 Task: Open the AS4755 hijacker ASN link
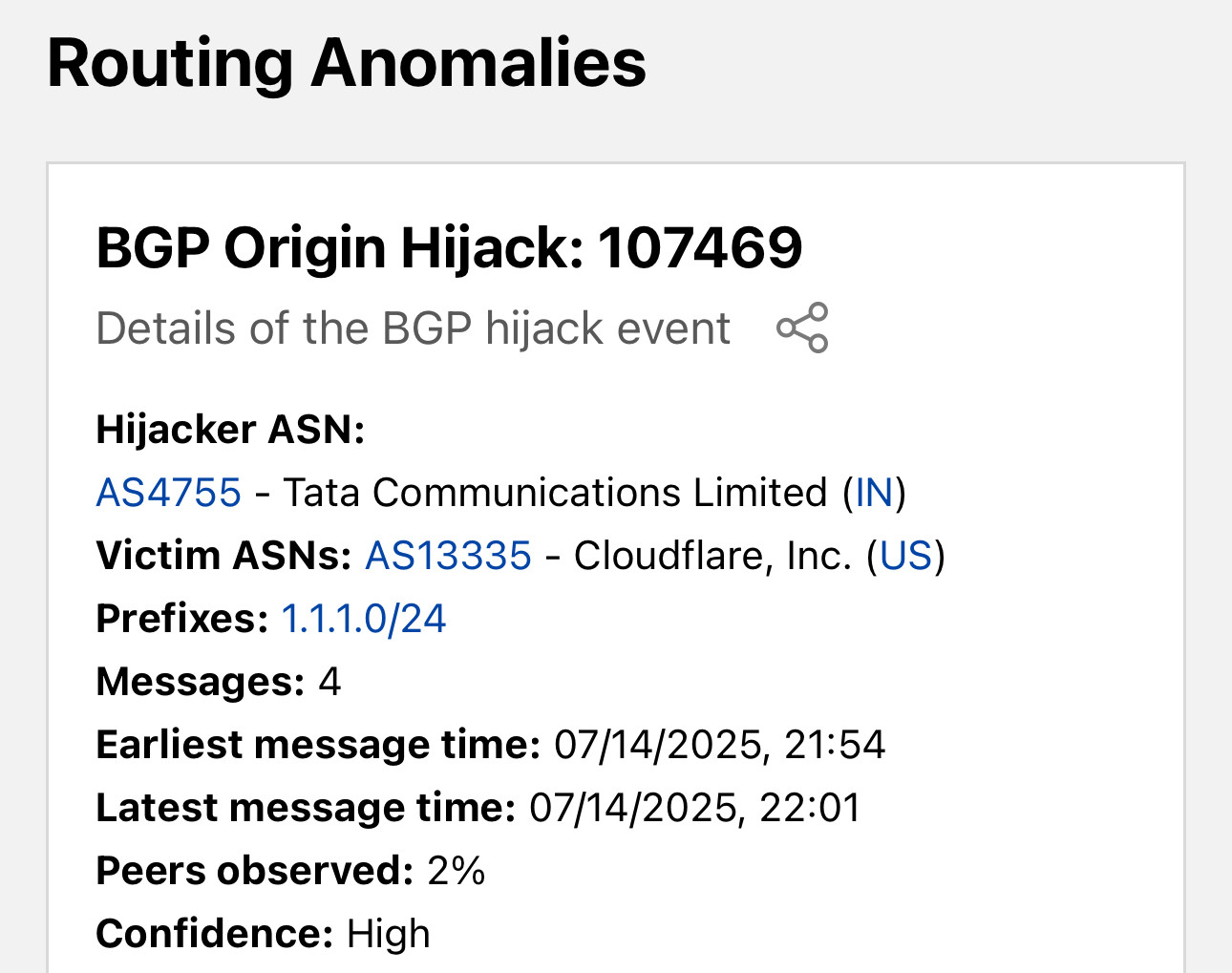169,493
